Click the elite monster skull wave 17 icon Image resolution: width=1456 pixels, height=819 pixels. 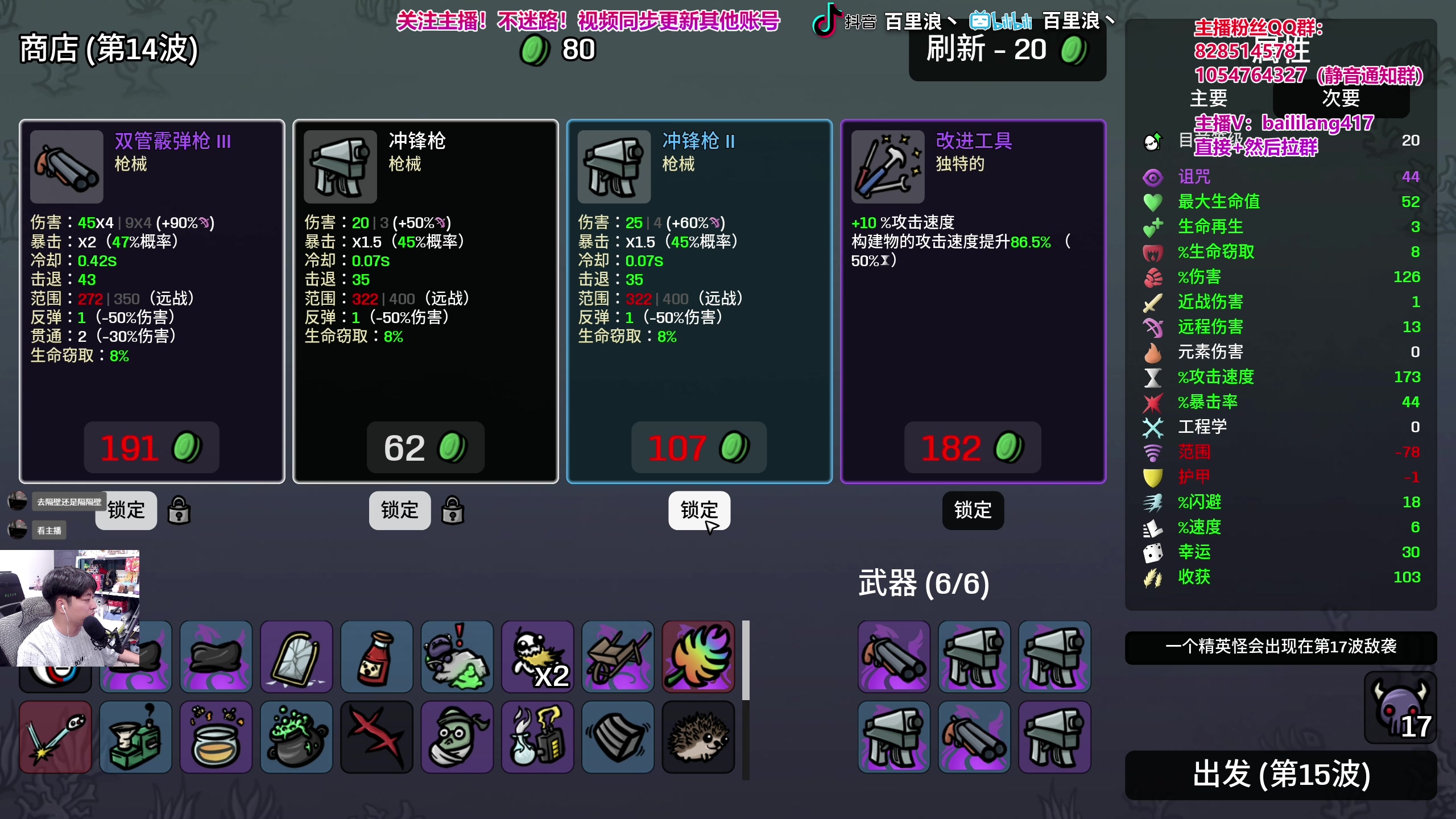[x=1400, y=708]
